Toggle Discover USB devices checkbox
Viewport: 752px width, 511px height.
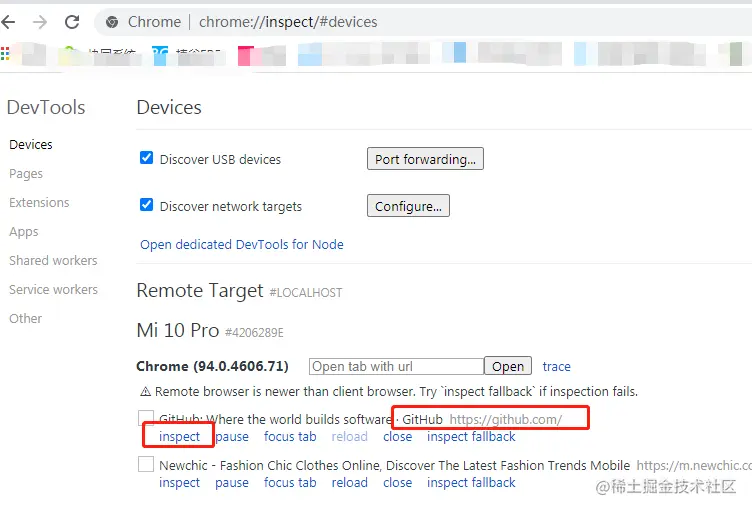coord(146,158)
